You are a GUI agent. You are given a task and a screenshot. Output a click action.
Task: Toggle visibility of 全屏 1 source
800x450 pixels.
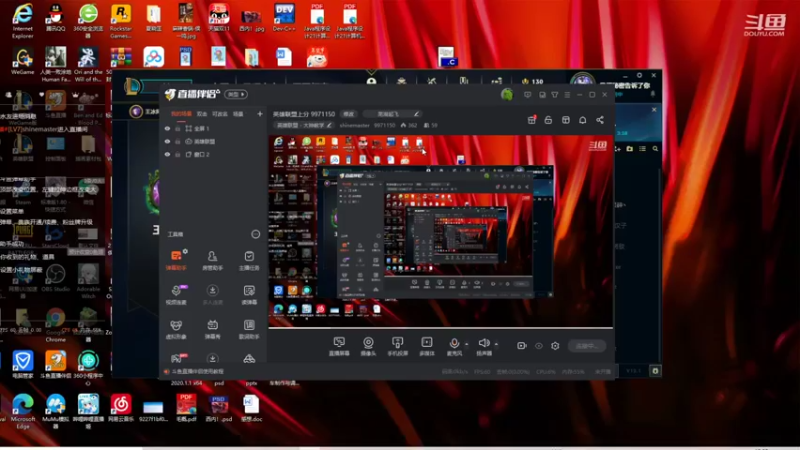(x=167, y=129)
